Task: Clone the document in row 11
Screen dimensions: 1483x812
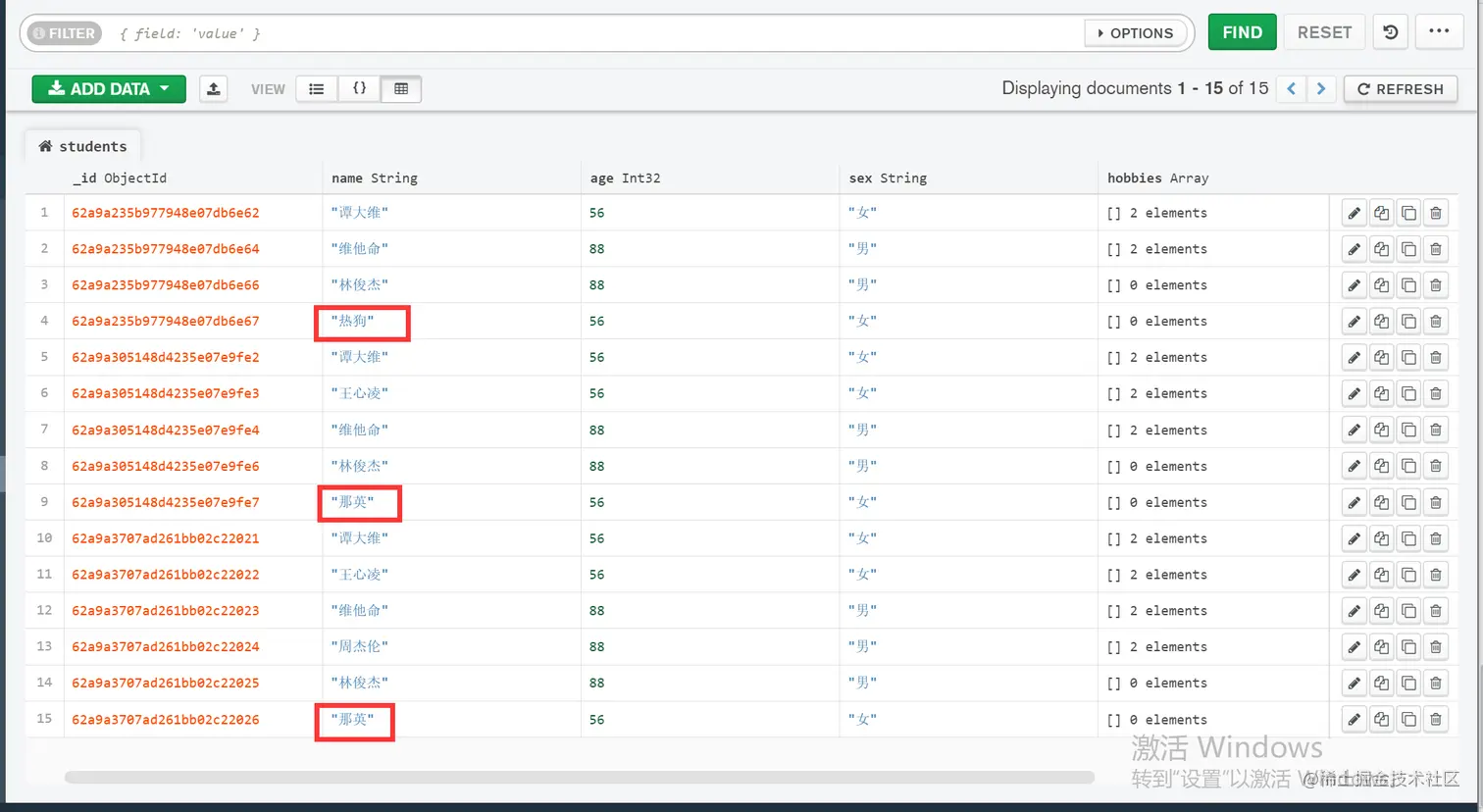Action: pos(1408,576)
